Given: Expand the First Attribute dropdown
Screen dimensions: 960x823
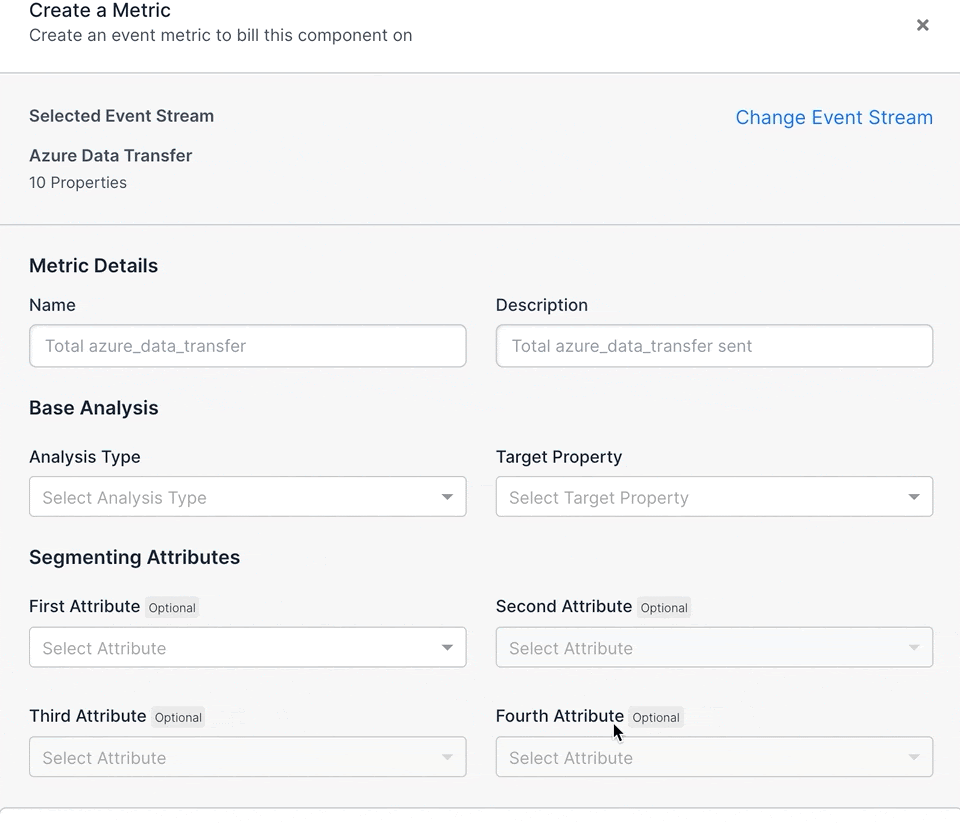Looking at the screenshot, I should point(248,647).
